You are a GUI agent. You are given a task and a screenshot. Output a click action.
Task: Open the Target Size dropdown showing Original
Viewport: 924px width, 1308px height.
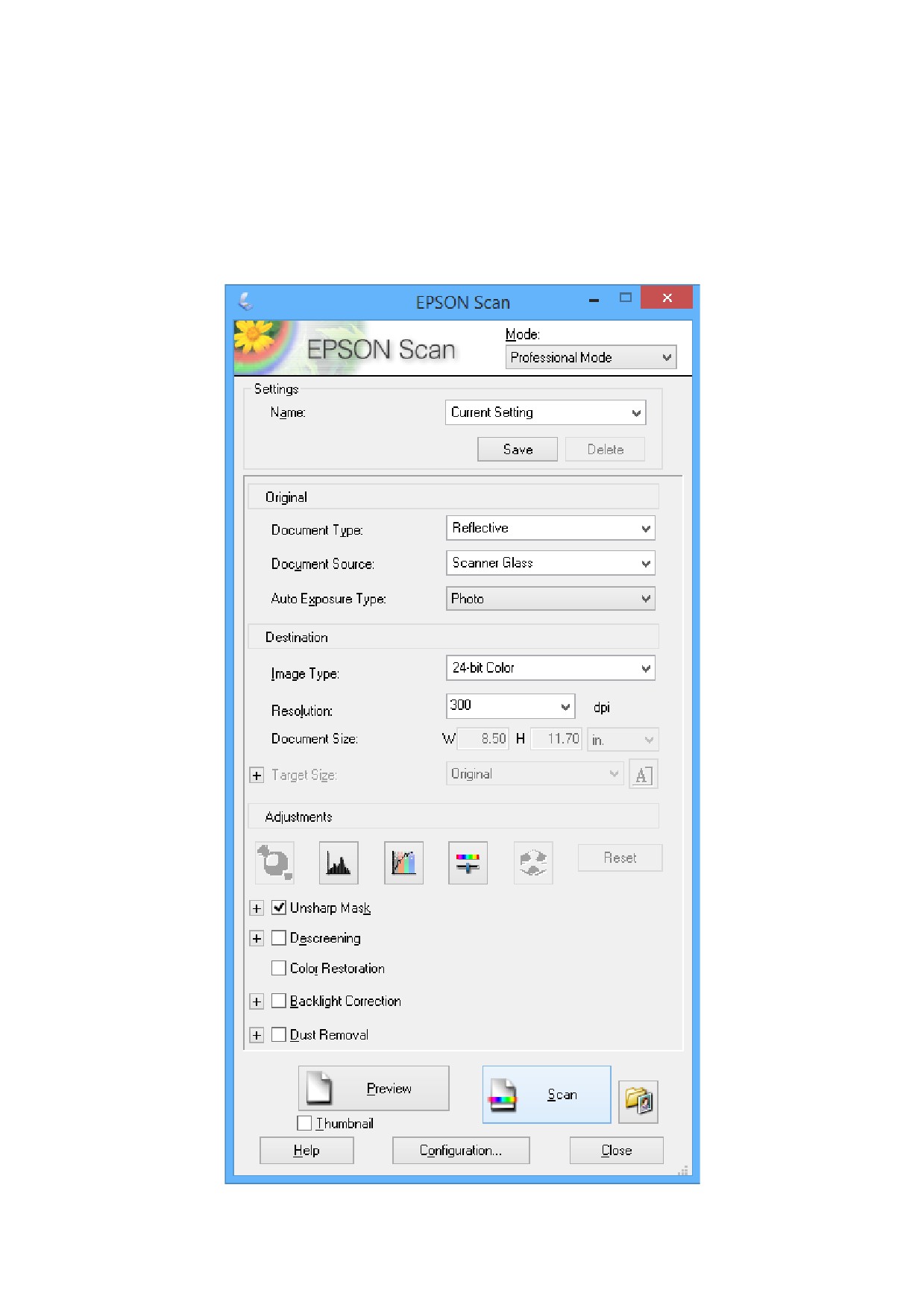[535, 773]
